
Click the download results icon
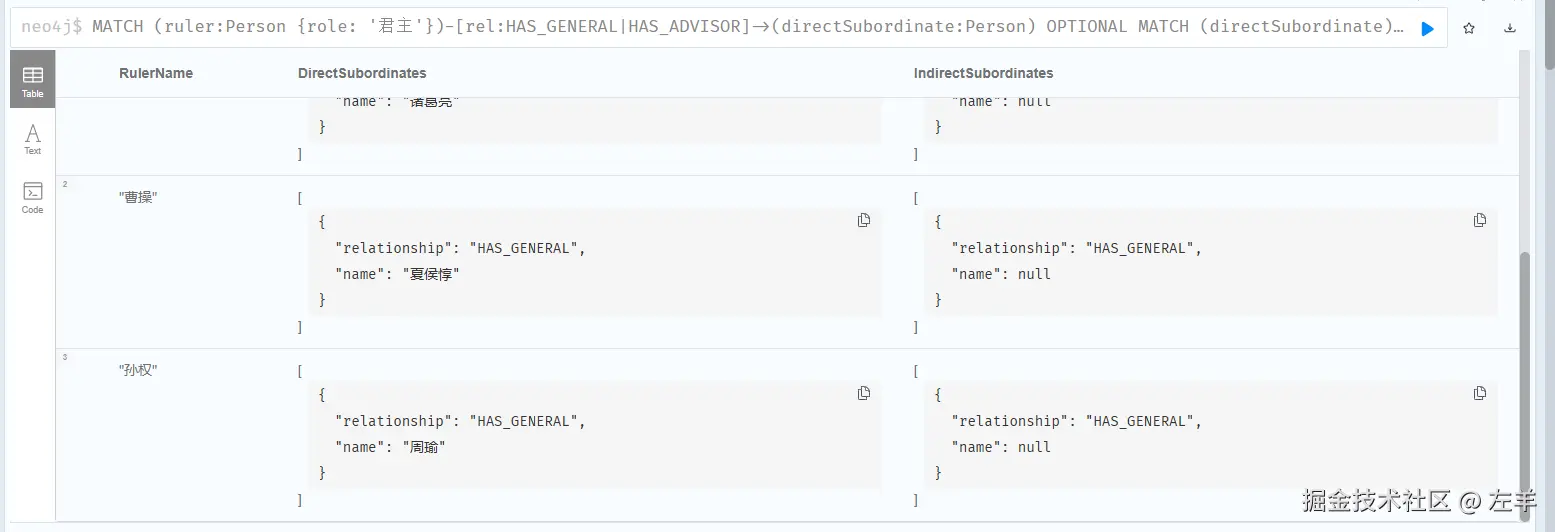coord(1510,29)
